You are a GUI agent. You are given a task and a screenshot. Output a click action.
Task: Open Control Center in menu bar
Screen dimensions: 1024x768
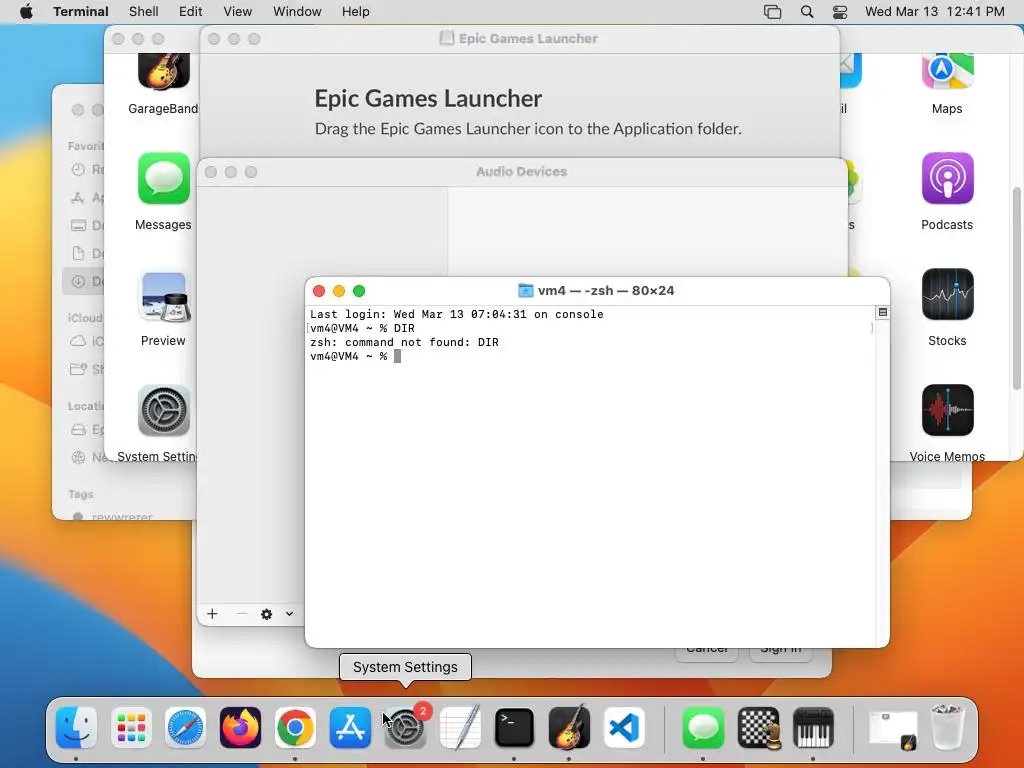click(840, 12)
